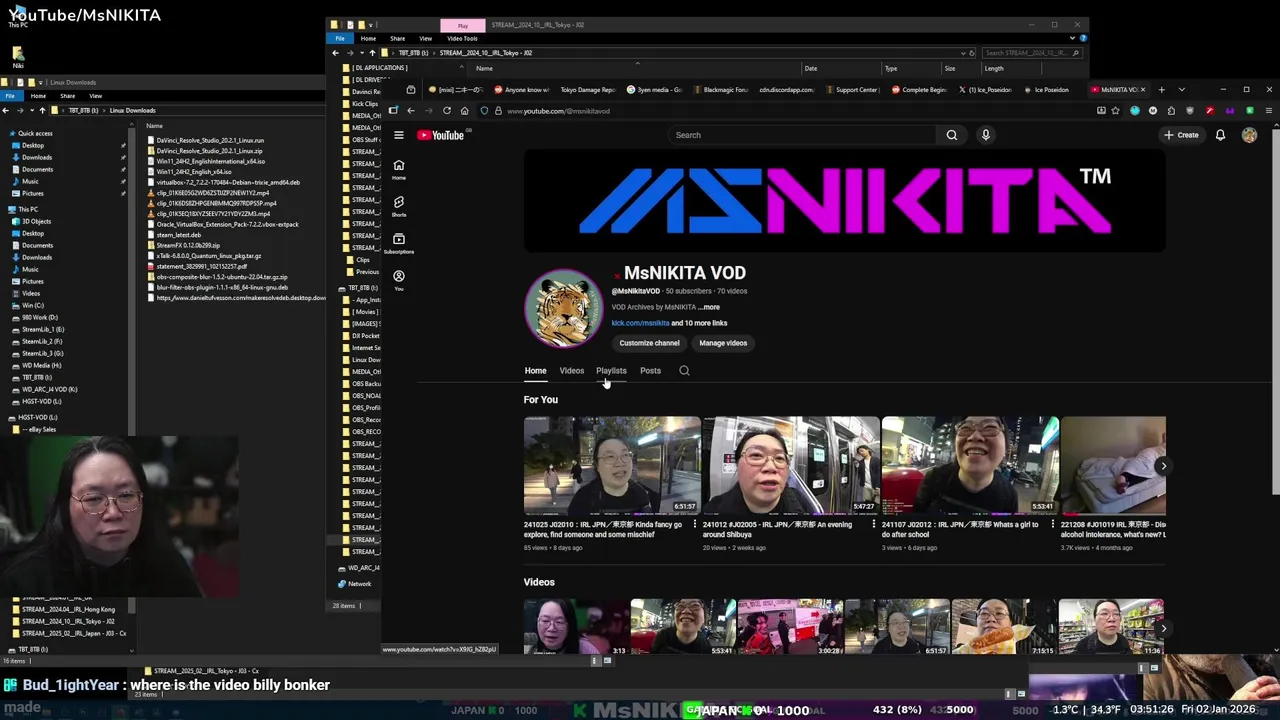The width and height of the screenshot is (1280, 720).
Task: Expand ribbon chevron in STREAM Explorer window
Action: [1073, 38]
